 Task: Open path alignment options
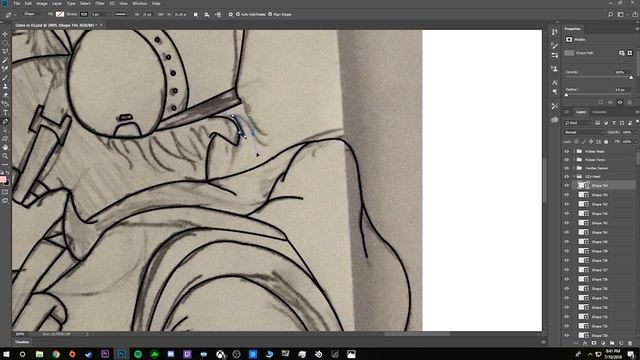click(207, 15)
